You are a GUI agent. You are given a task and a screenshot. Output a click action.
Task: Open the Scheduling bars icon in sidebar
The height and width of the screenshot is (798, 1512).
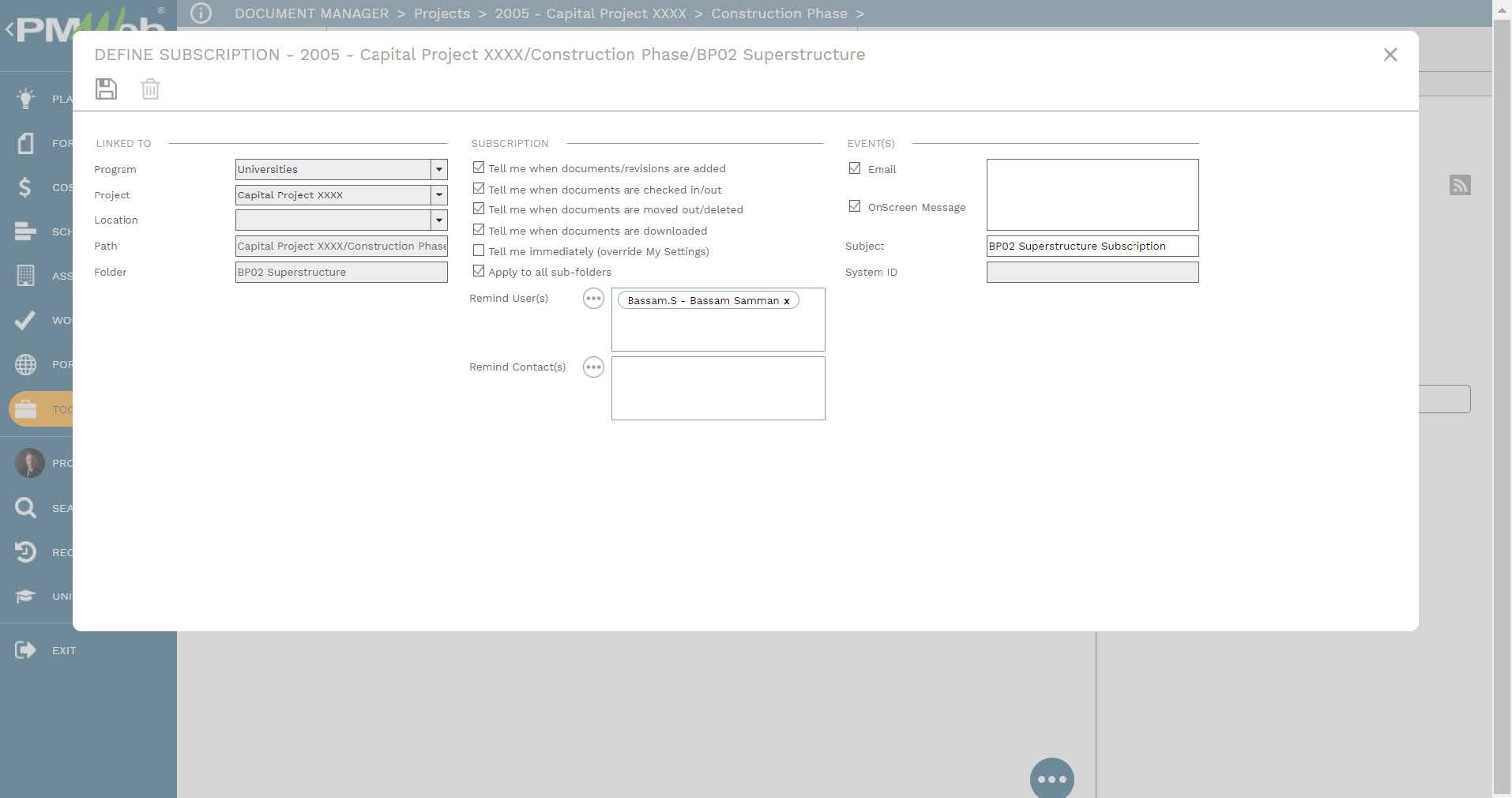click(25, 231)
